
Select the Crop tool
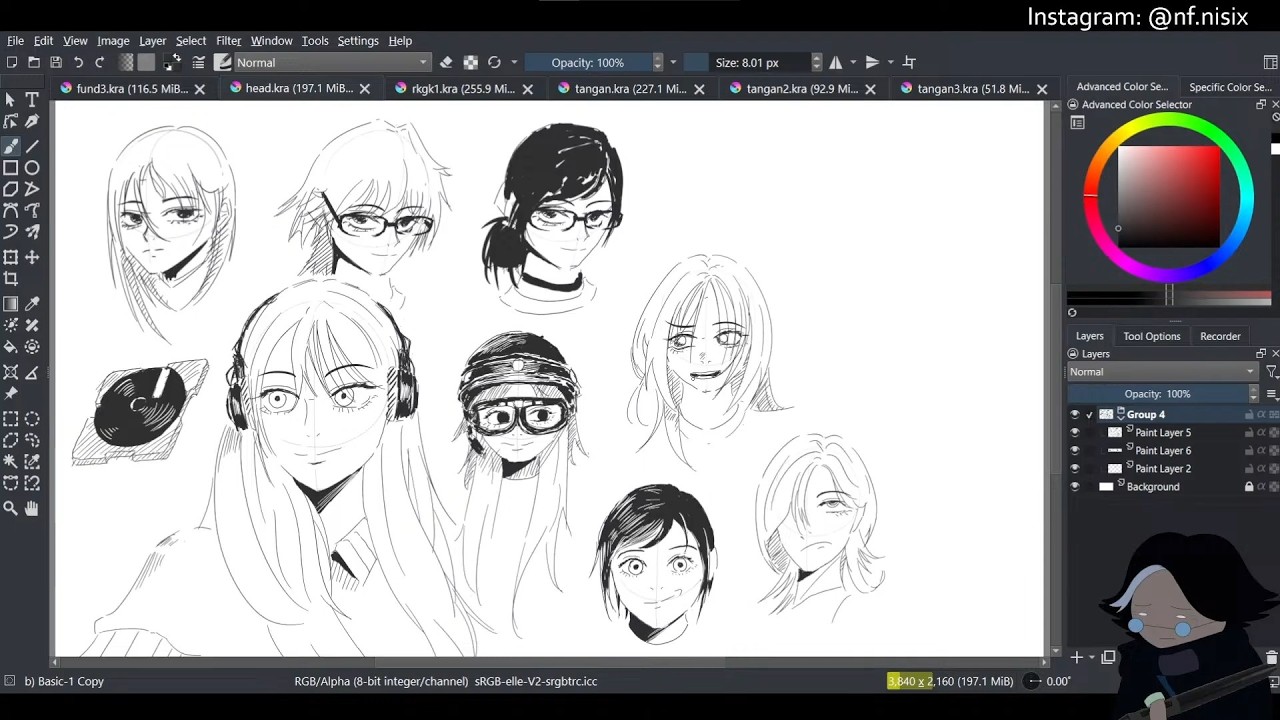click(11, 279)
